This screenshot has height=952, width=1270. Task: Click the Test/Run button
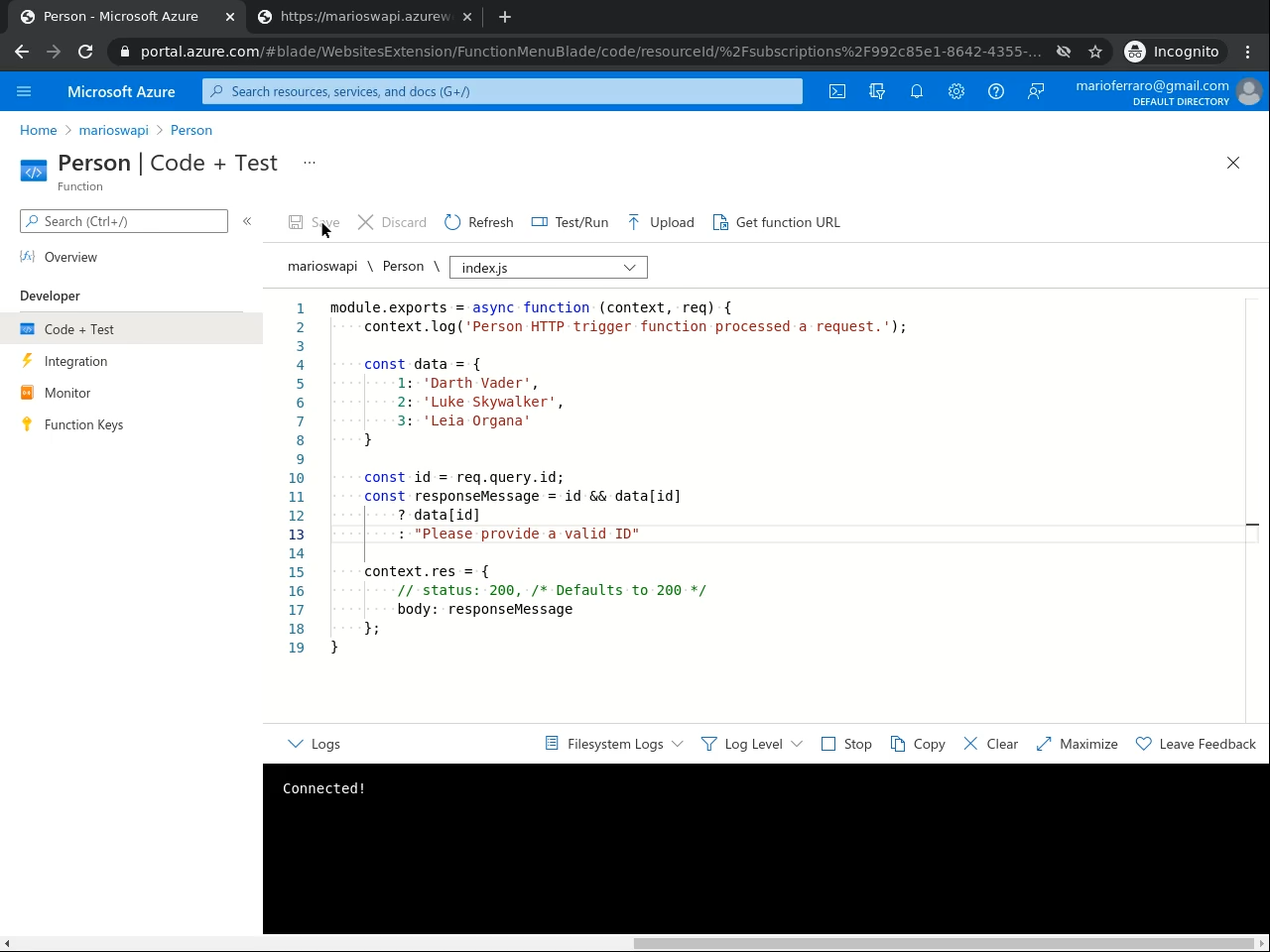tap(571, 222)
